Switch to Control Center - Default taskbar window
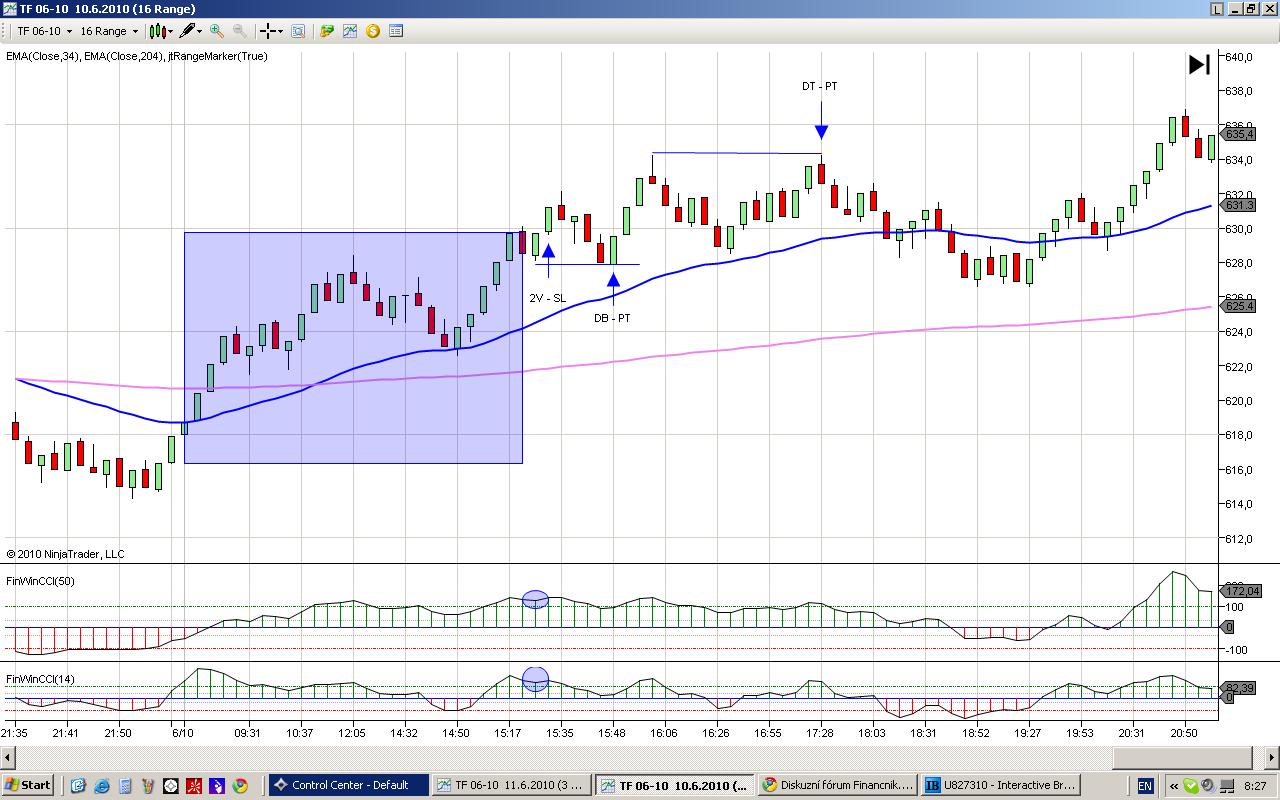The width and height of the screenshot is (1280, 800). (x=347, y=785)
